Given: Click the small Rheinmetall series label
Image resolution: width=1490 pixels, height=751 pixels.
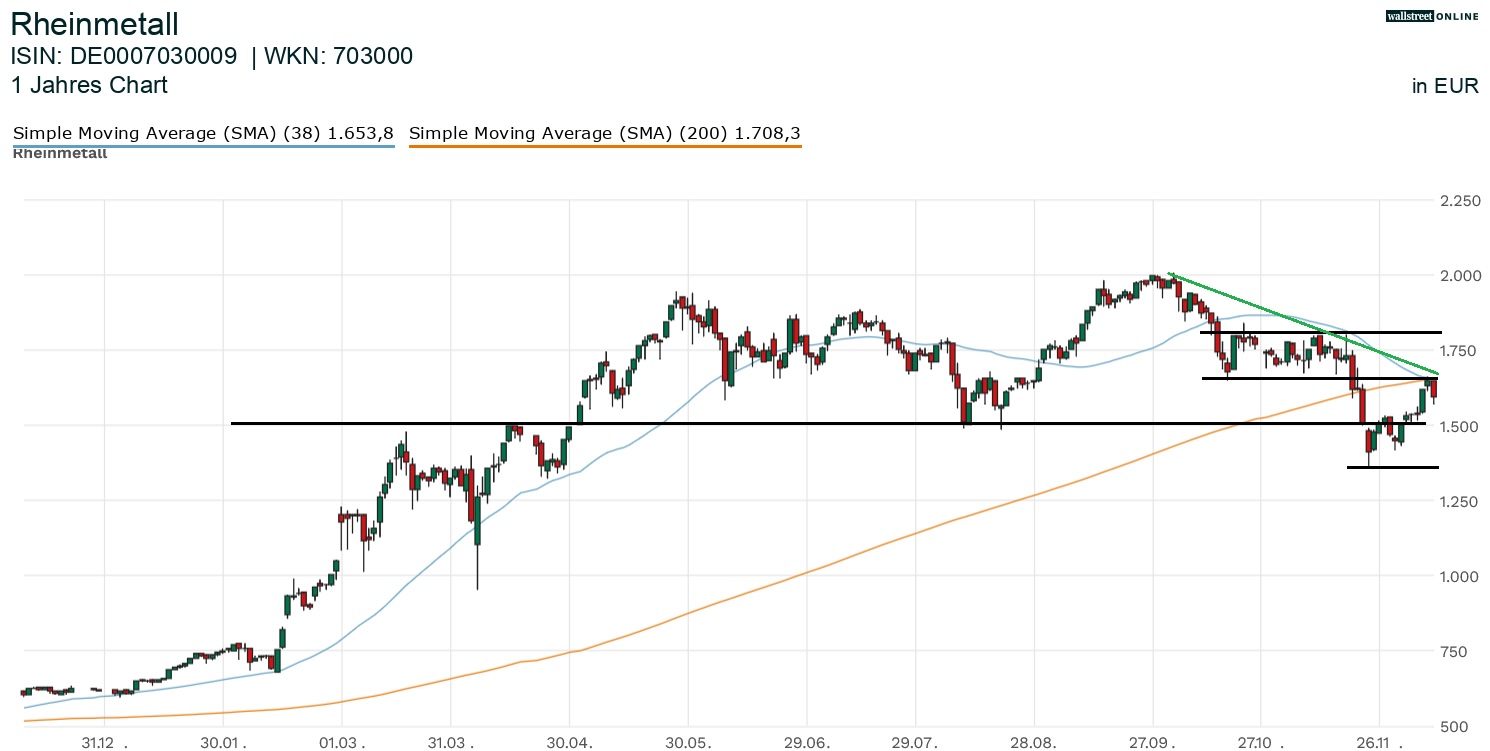Looking at the screenshot, I should click(60, 153).
